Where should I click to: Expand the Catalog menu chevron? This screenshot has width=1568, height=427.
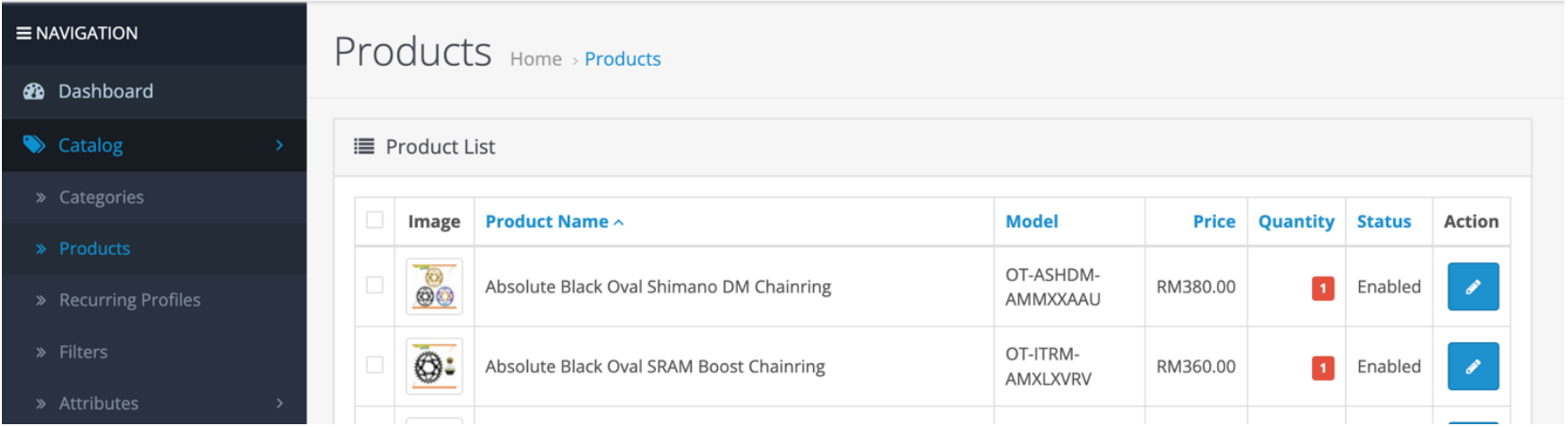click(280, 145)
